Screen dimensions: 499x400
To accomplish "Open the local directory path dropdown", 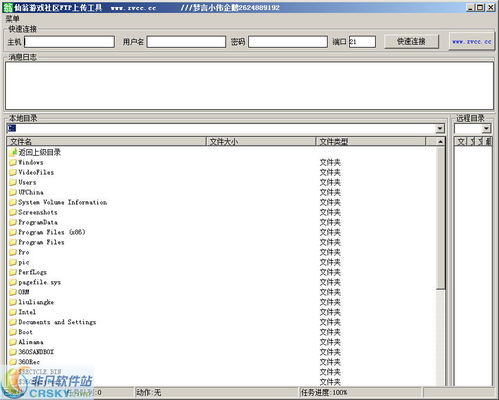I will click(440, 128).
